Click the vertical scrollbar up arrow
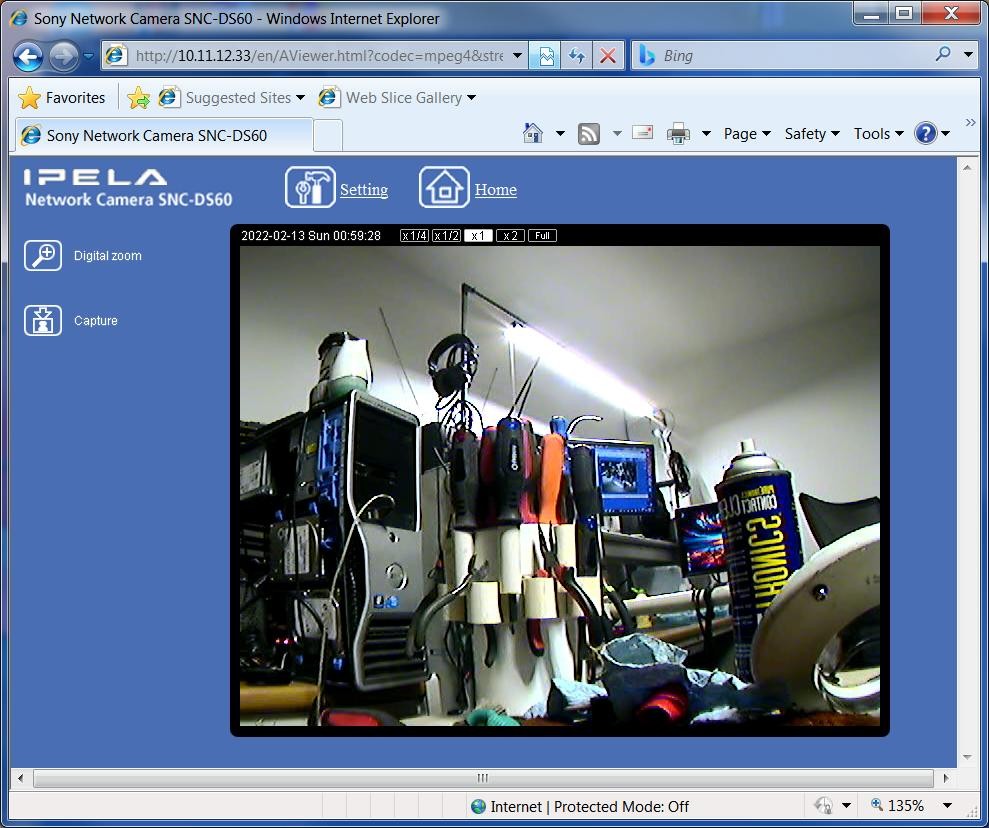 967,168
